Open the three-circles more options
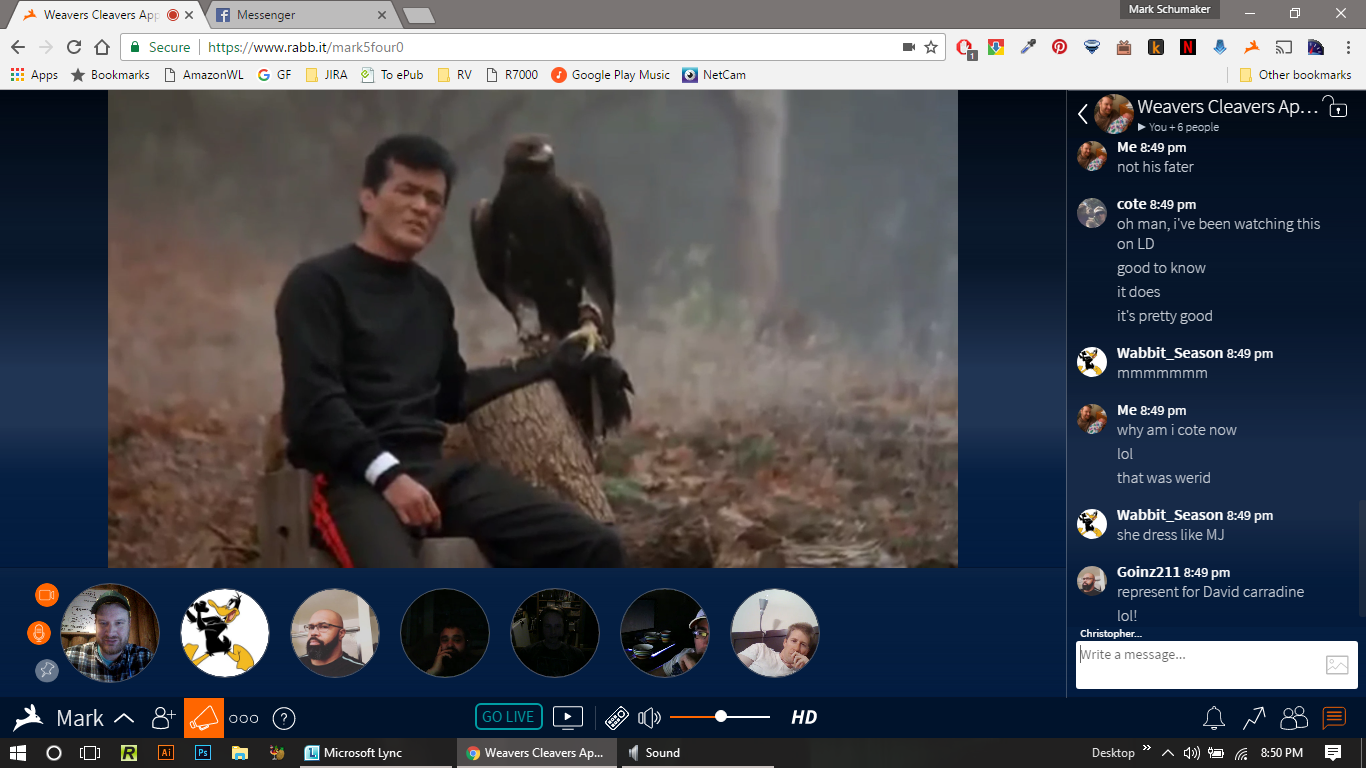 [244, 718]
